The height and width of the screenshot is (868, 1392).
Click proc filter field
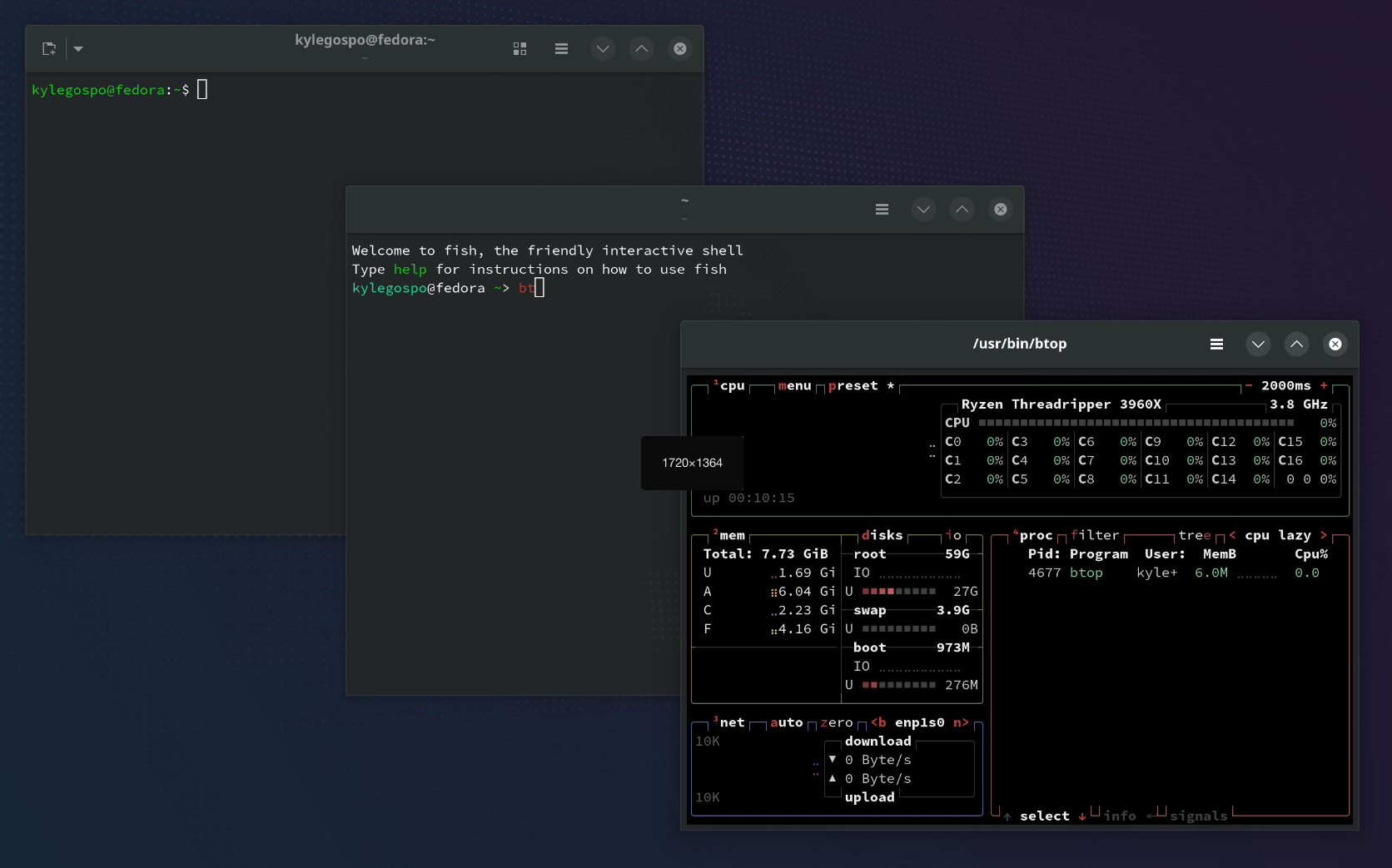[1094, 536]
